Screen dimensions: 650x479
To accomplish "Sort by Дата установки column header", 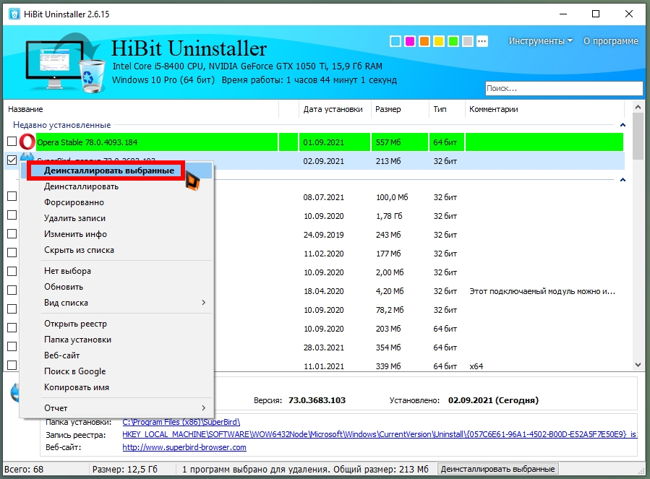I will [334, 109].
